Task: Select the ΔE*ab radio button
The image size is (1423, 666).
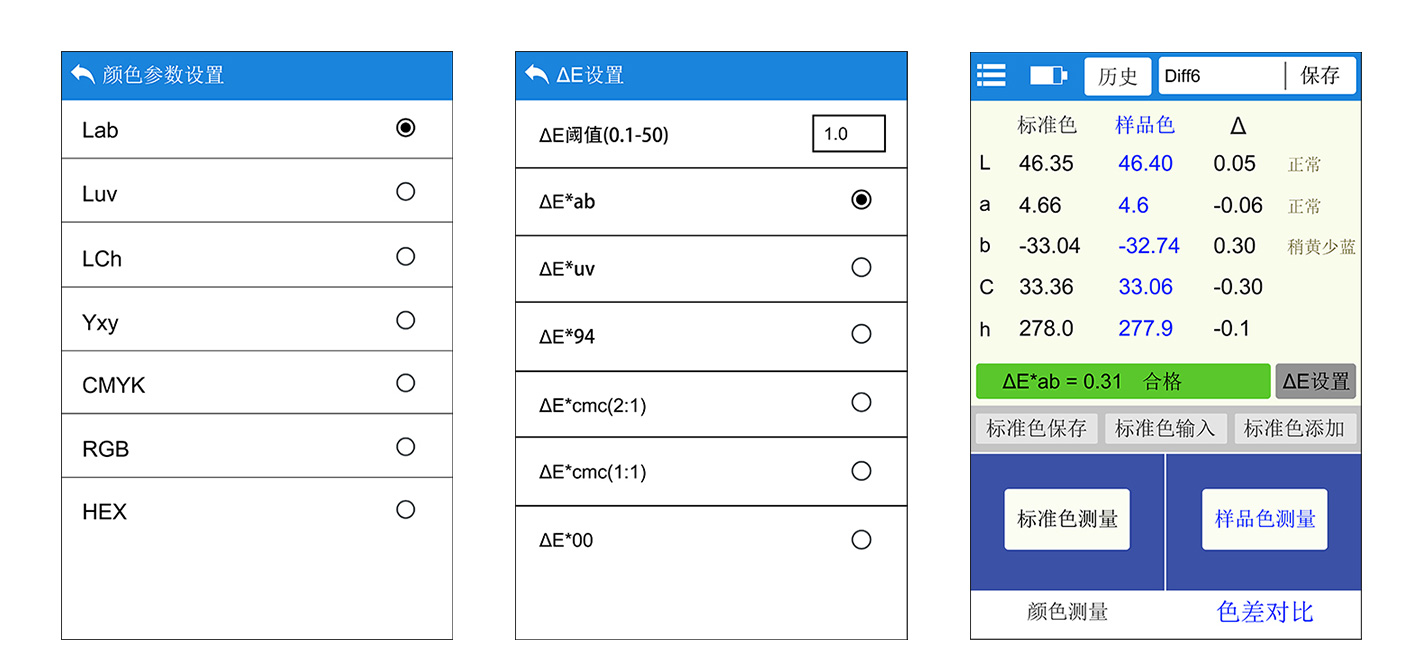Action: [861, 200]
